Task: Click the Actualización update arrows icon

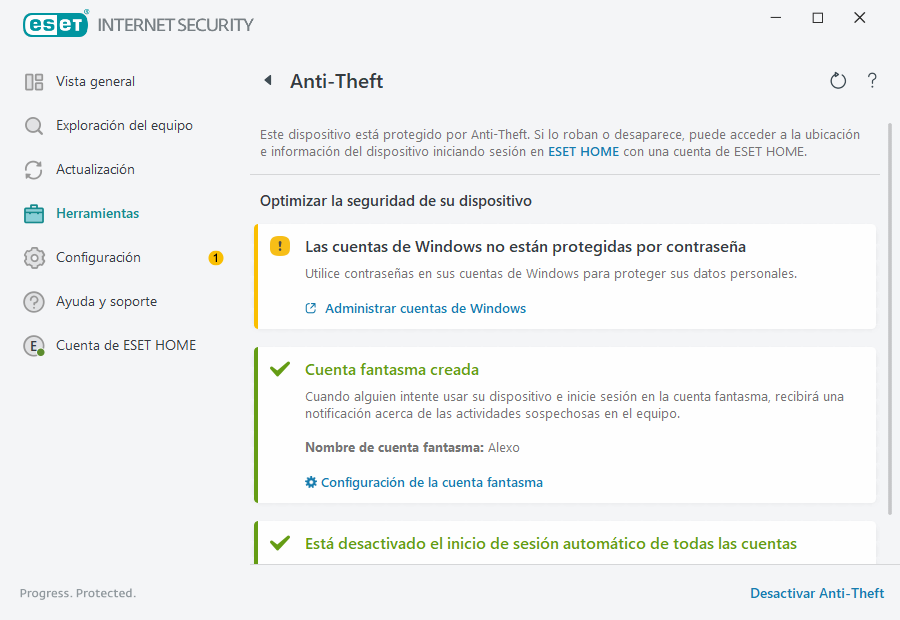Action: pyautogui.click(x=33, y=169)
